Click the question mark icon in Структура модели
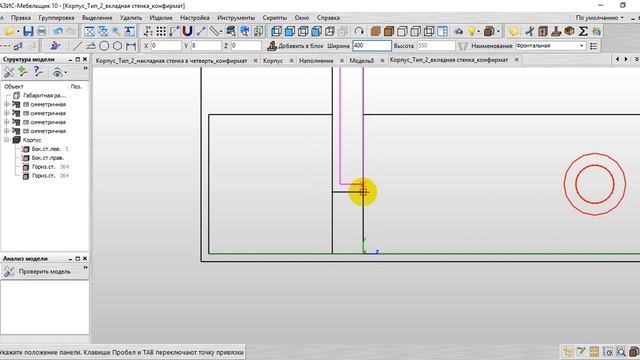This screenshot has width=640, height=360. [38, 72]
